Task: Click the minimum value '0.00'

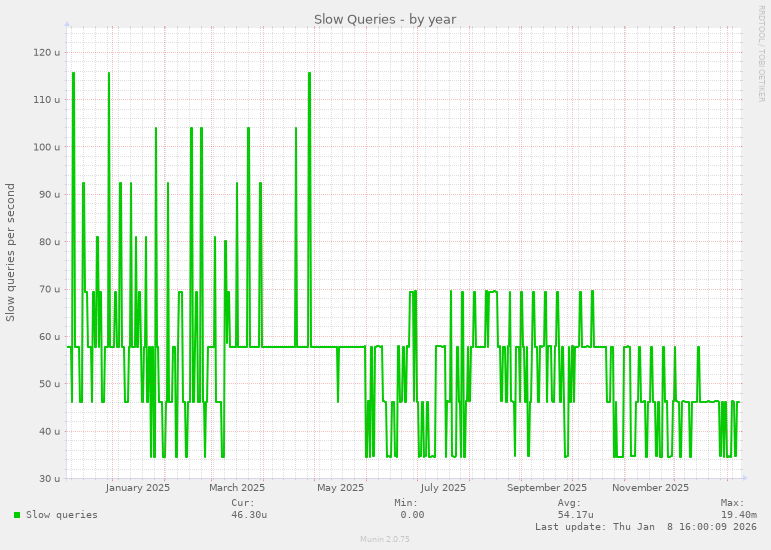Action: point(412,515)
